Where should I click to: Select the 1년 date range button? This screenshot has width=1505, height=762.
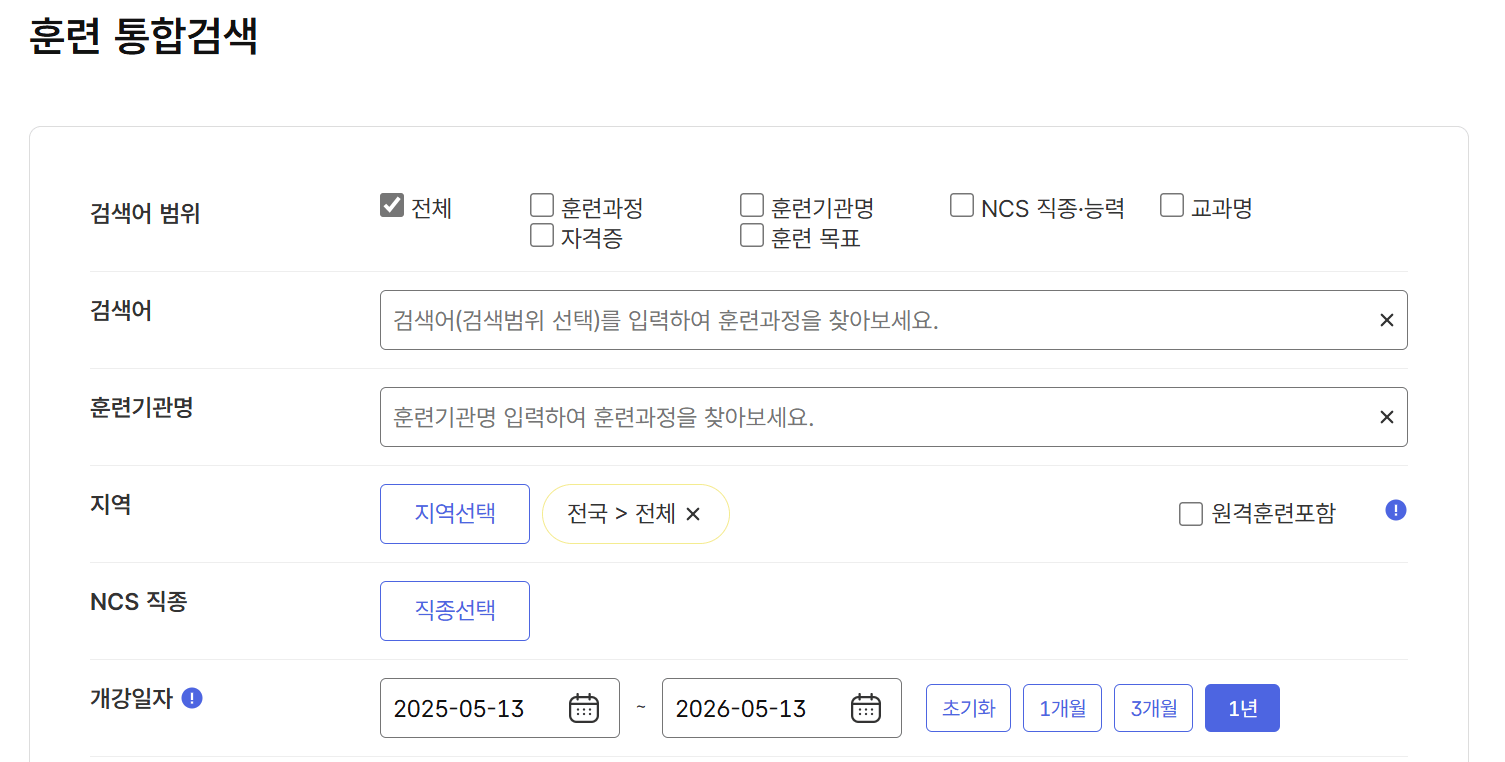pyautogui.click(x=1242, y=707)
